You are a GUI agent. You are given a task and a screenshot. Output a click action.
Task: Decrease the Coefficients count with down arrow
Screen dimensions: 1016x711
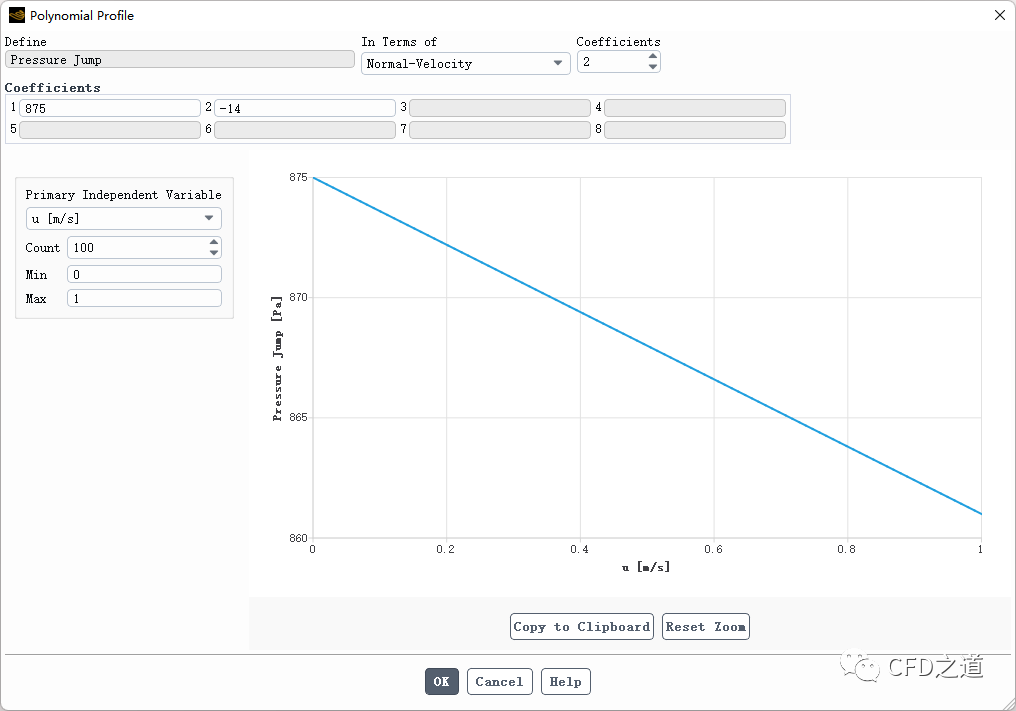coord(653,67)
